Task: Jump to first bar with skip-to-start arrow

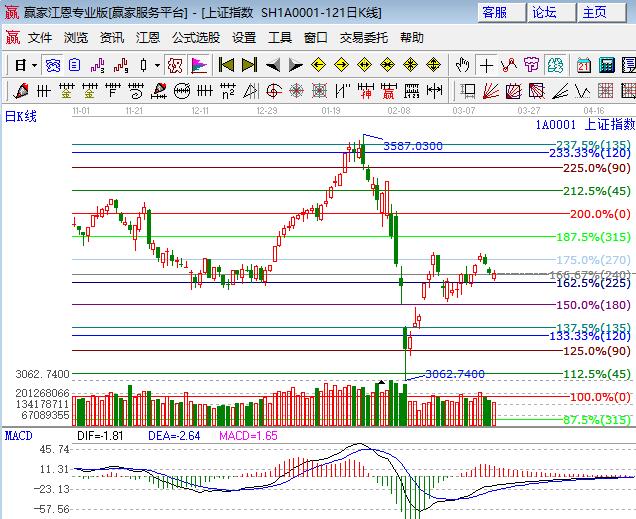Action: (226, 65)
